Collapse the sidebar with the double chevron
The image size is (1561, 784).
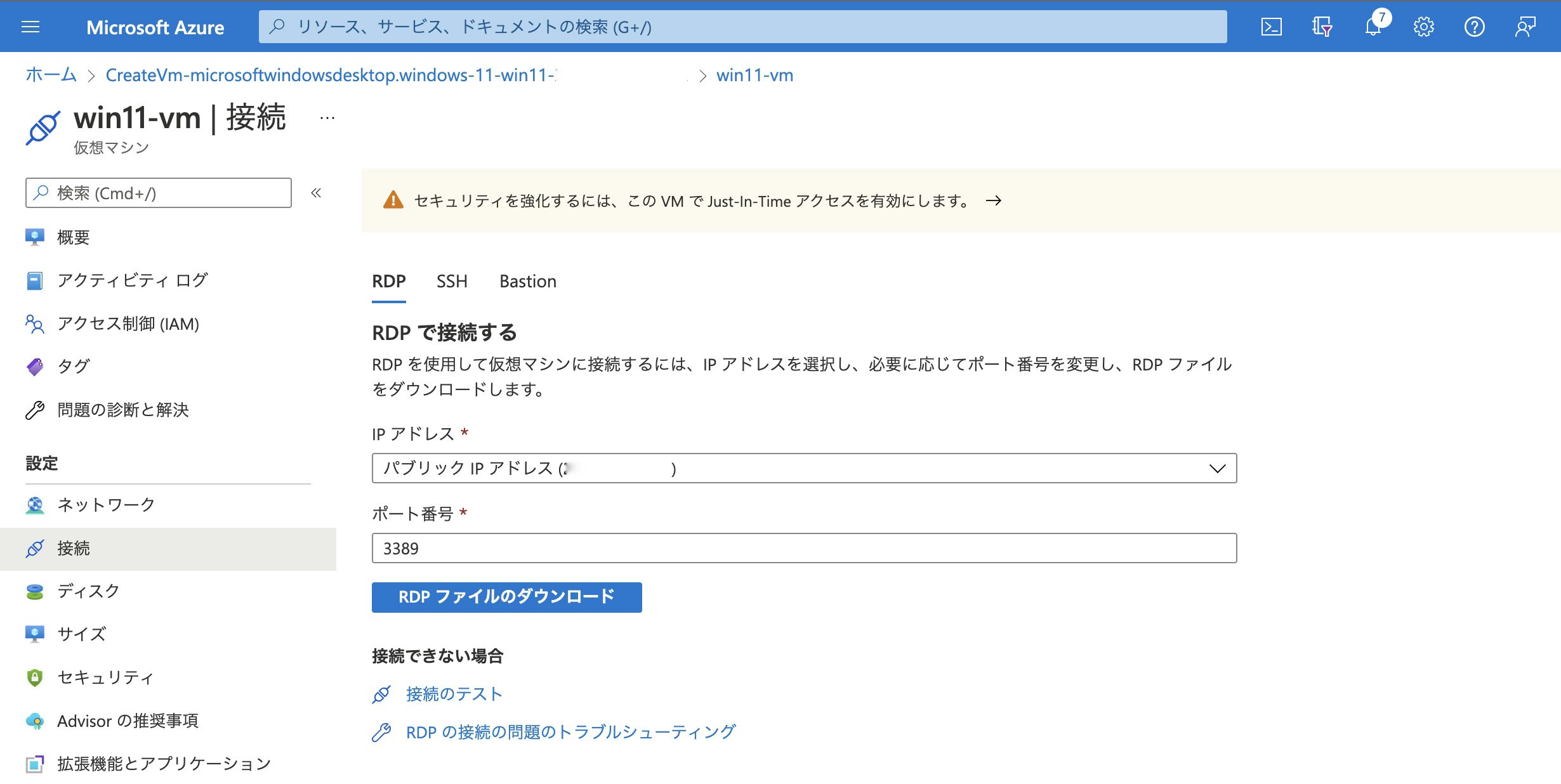pos(315,194)
